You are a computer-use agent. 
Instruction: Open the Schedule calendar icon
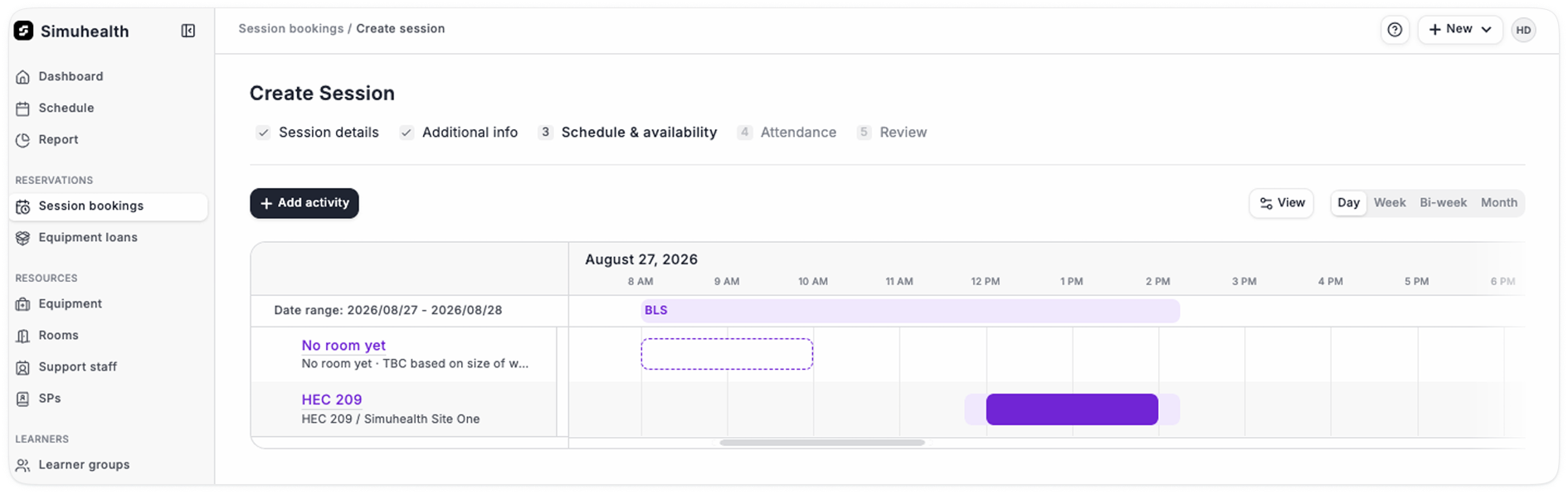point(22,109)
